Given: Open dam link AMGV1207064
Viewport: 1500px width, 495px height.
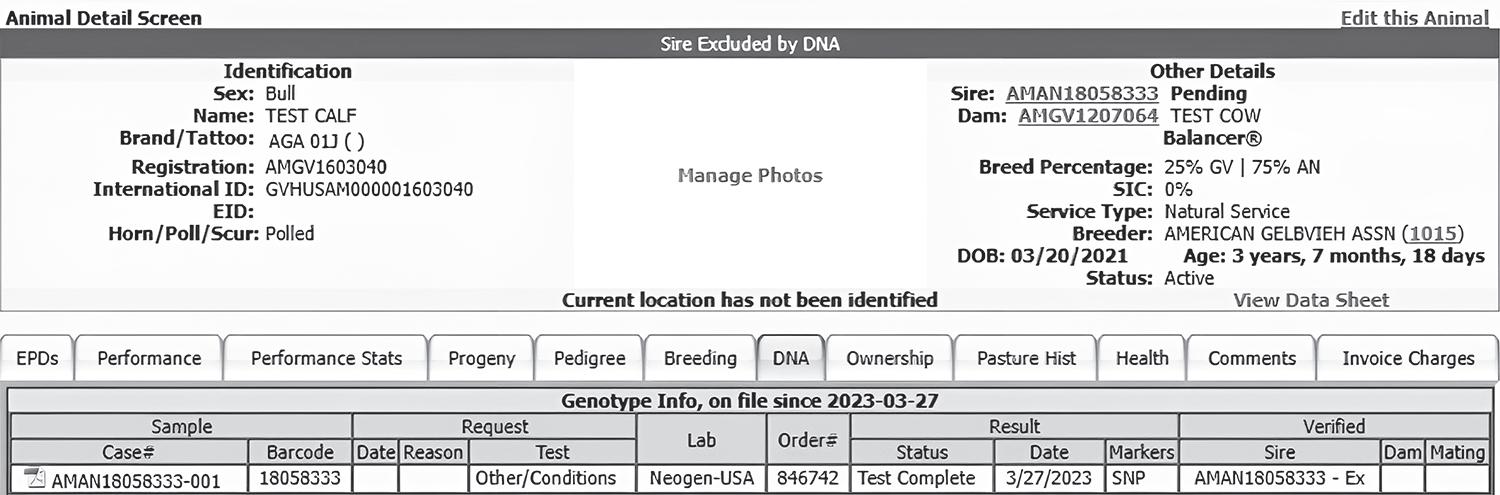Looking at the screenshot, I should [x=1088, y=116].
